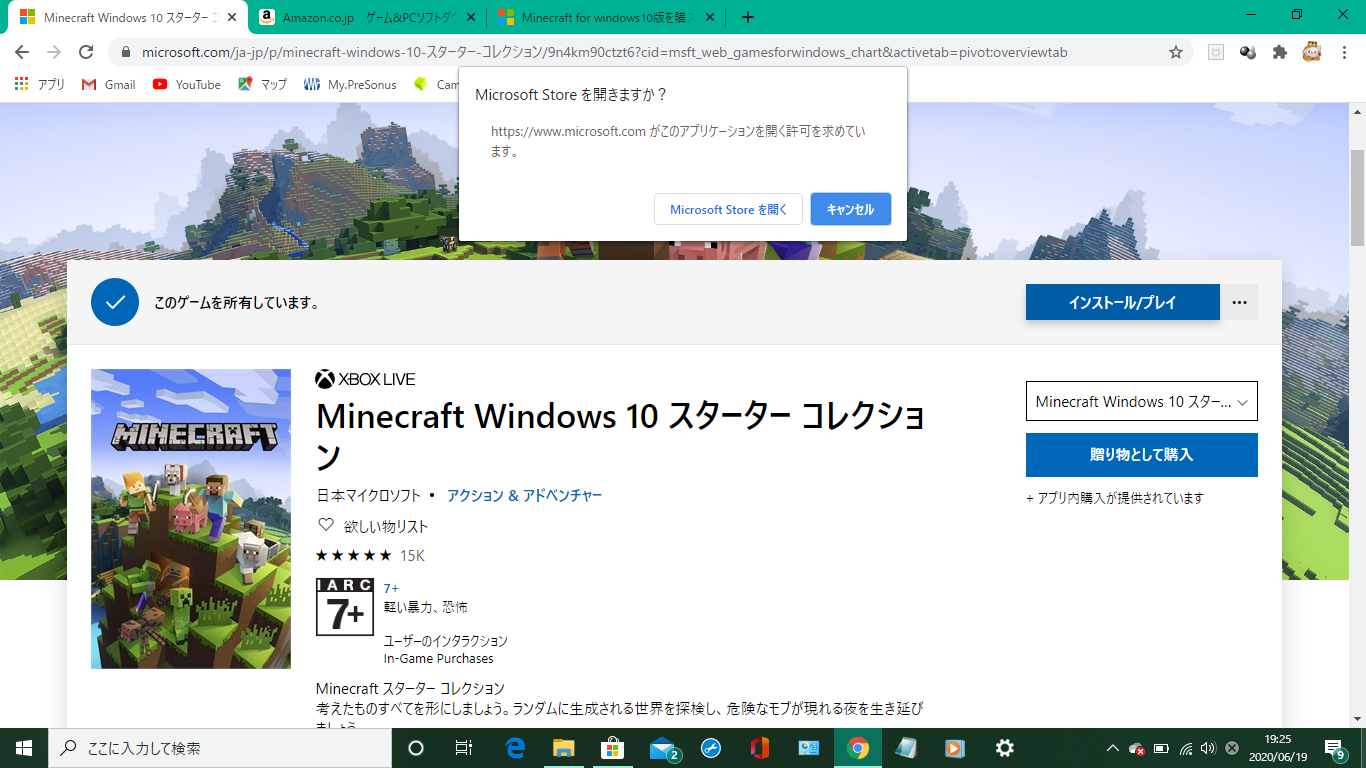This screenshot has height=768, width=1366.
Task: Reload the page with the refresh icon
Action: click(86, 52)
